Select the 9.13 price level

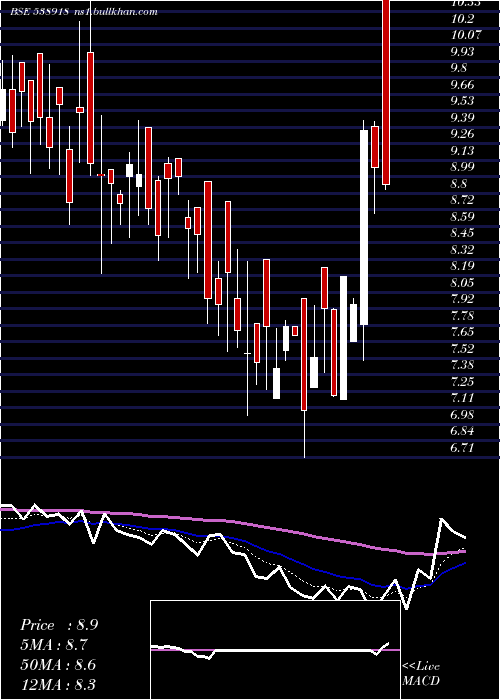click(x=462, y=150)
